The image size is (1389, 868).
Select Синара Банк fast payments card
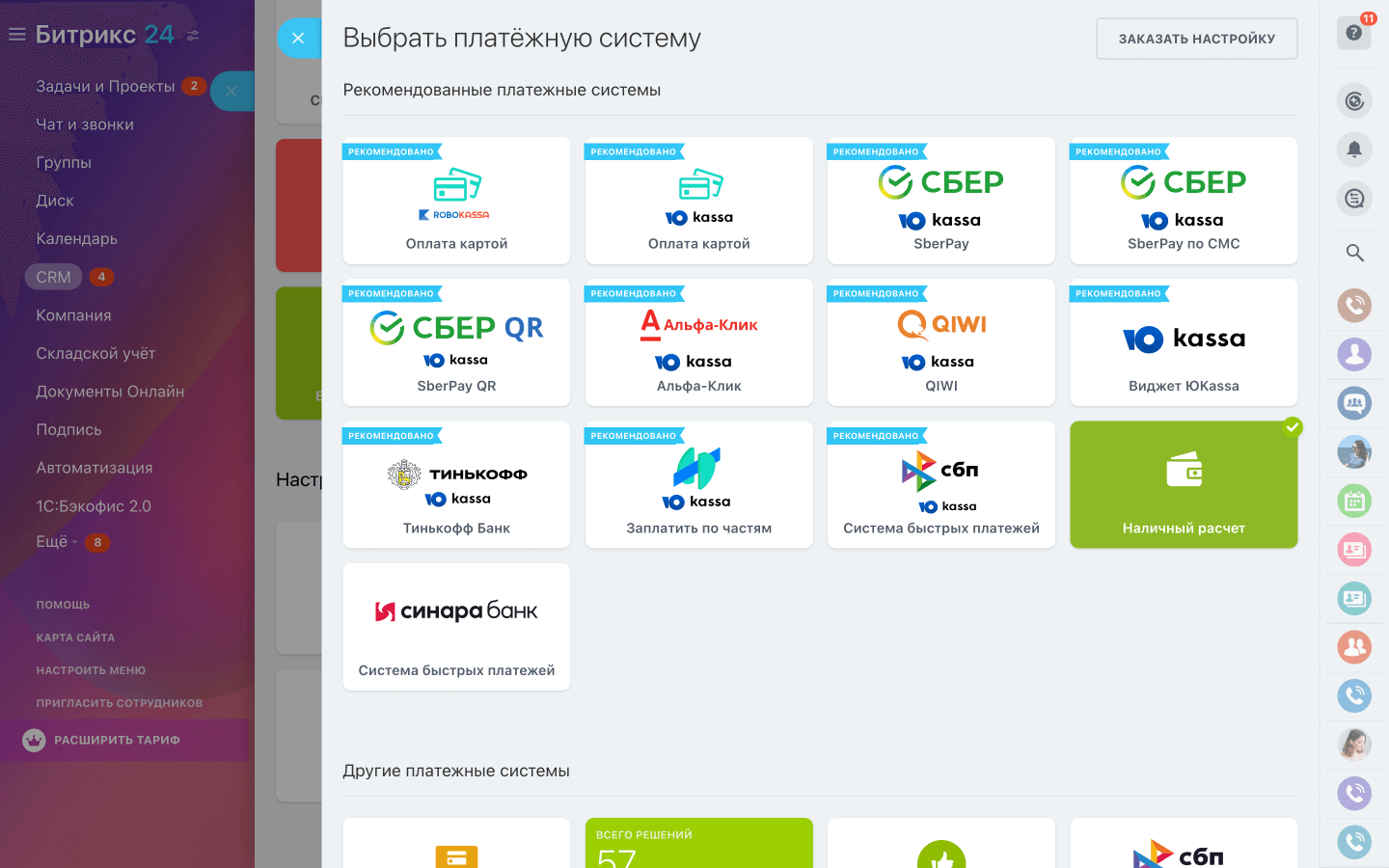pos(456,627)
